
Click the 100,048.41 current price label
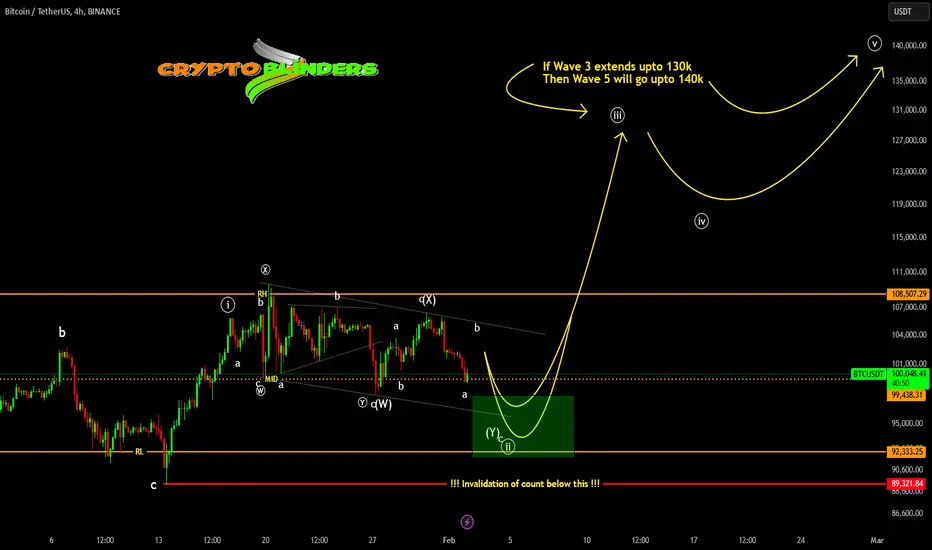click(908, 373)
